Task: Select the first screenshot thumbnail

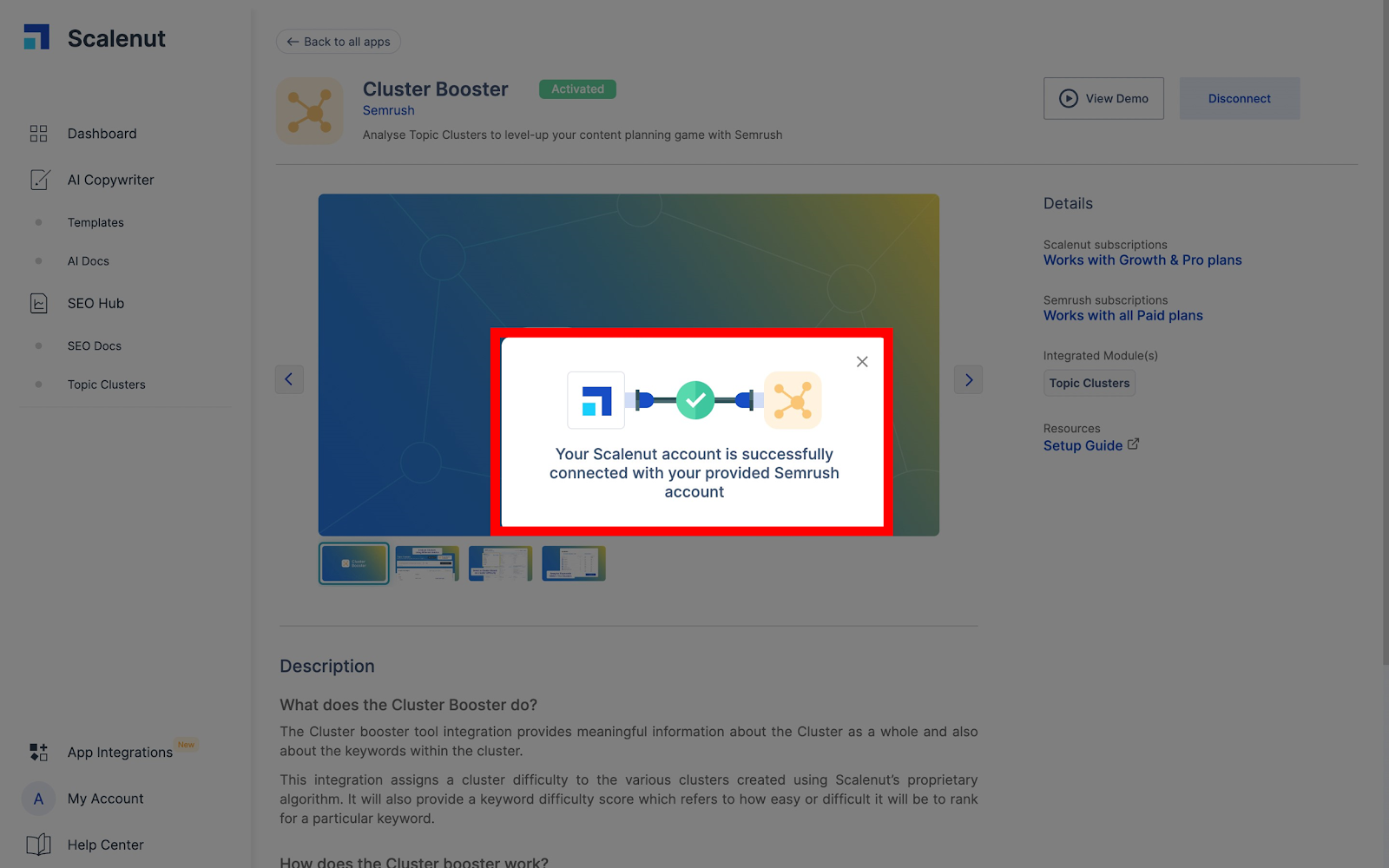Action: click(354, 563)
